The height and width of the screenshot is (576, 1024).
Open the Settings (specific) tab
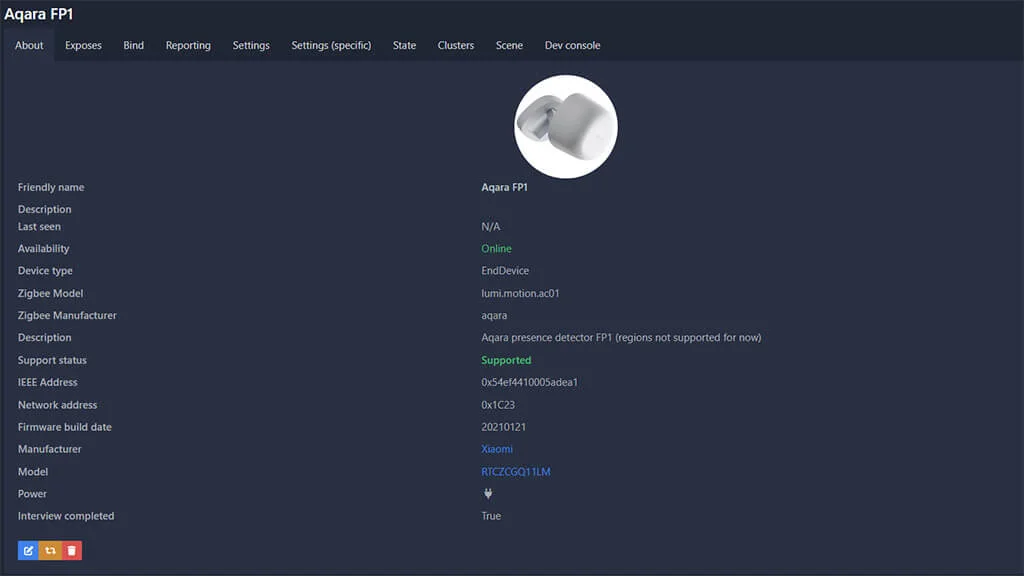(x=331, y=45)
